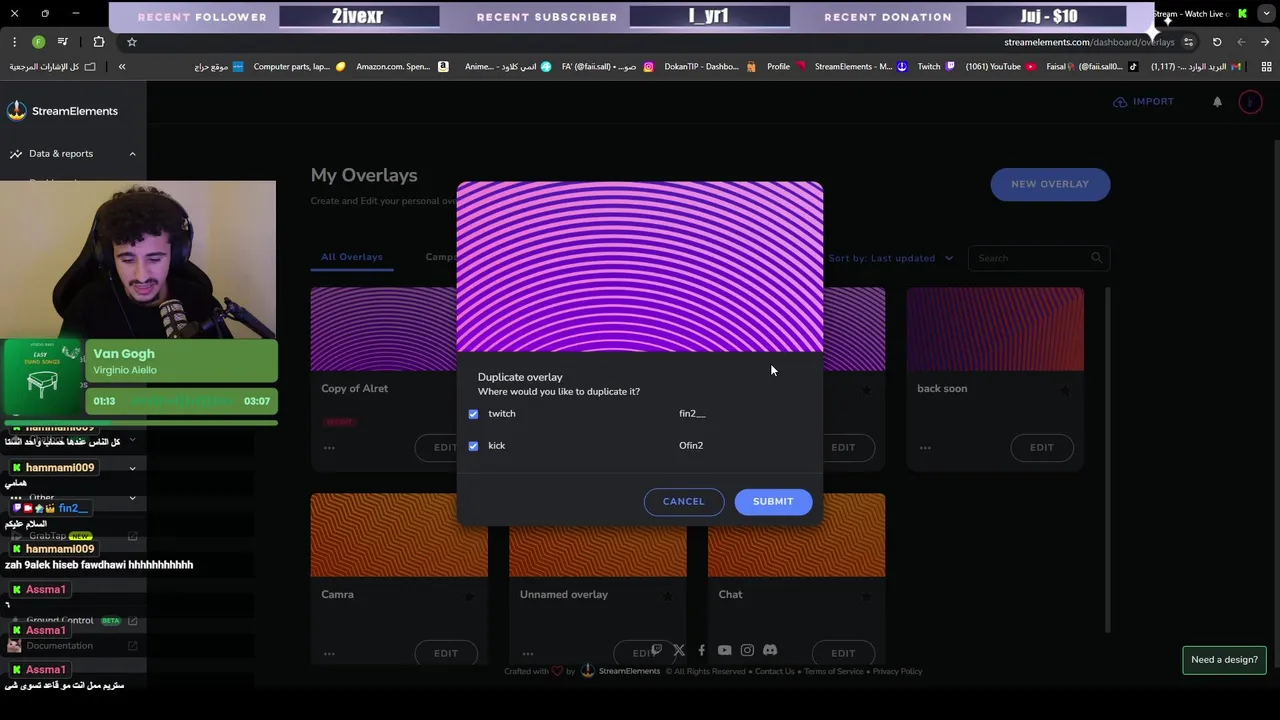Viewport: 1280px width, 720px height.
Task: Open the account avatar menu
Action: [1250, 102]
